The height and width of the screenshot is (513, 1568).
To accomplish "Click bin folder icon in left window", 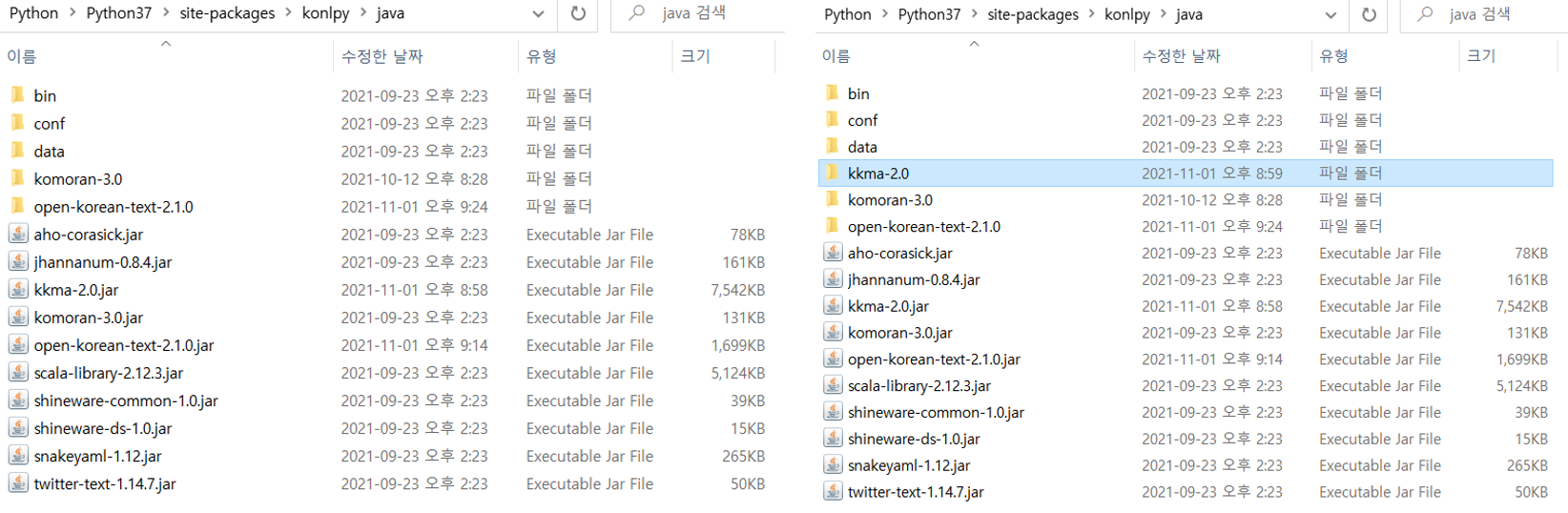I will coord(17,95).
